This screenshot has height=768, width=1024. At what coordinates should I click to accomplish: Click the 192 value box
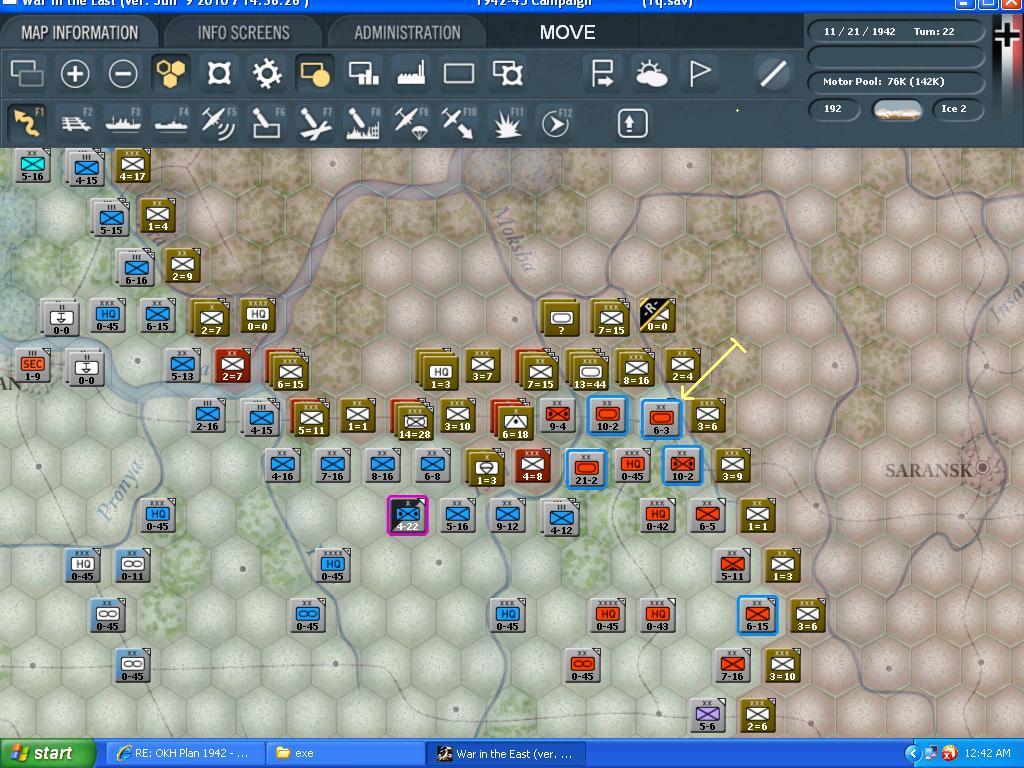[x=833, y=109]
